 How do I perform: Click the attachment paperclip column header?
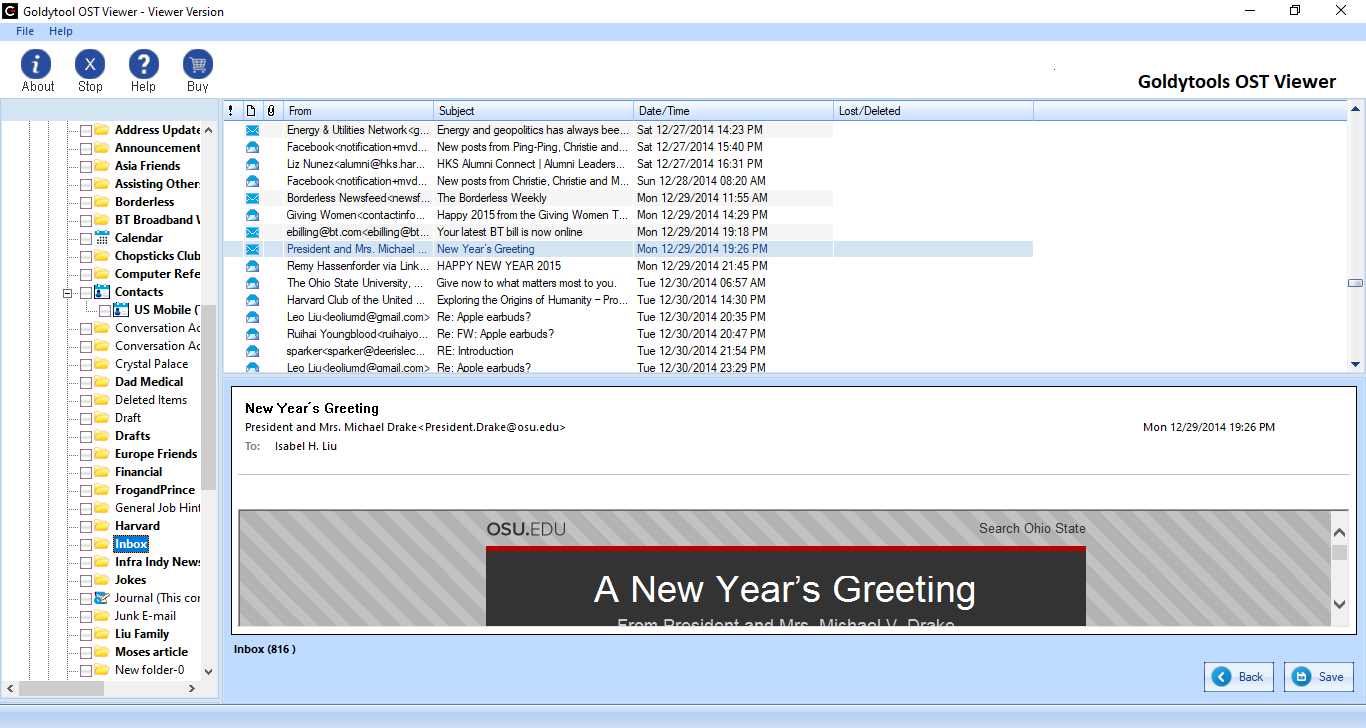[271, 111]
